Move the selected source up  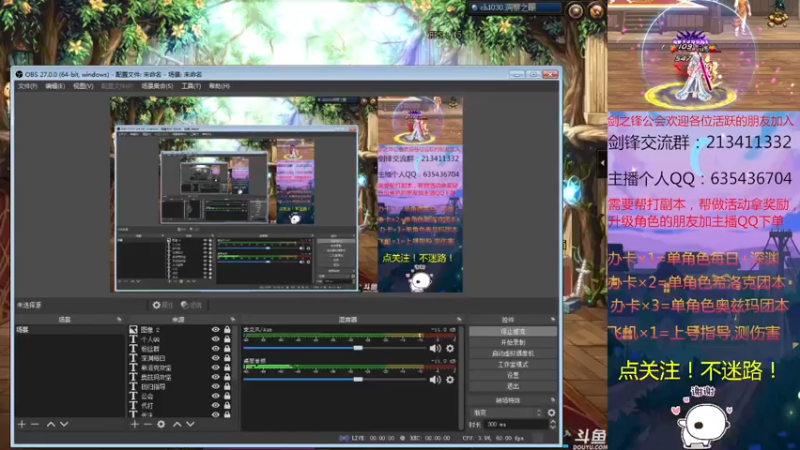[x=177, y=424]
